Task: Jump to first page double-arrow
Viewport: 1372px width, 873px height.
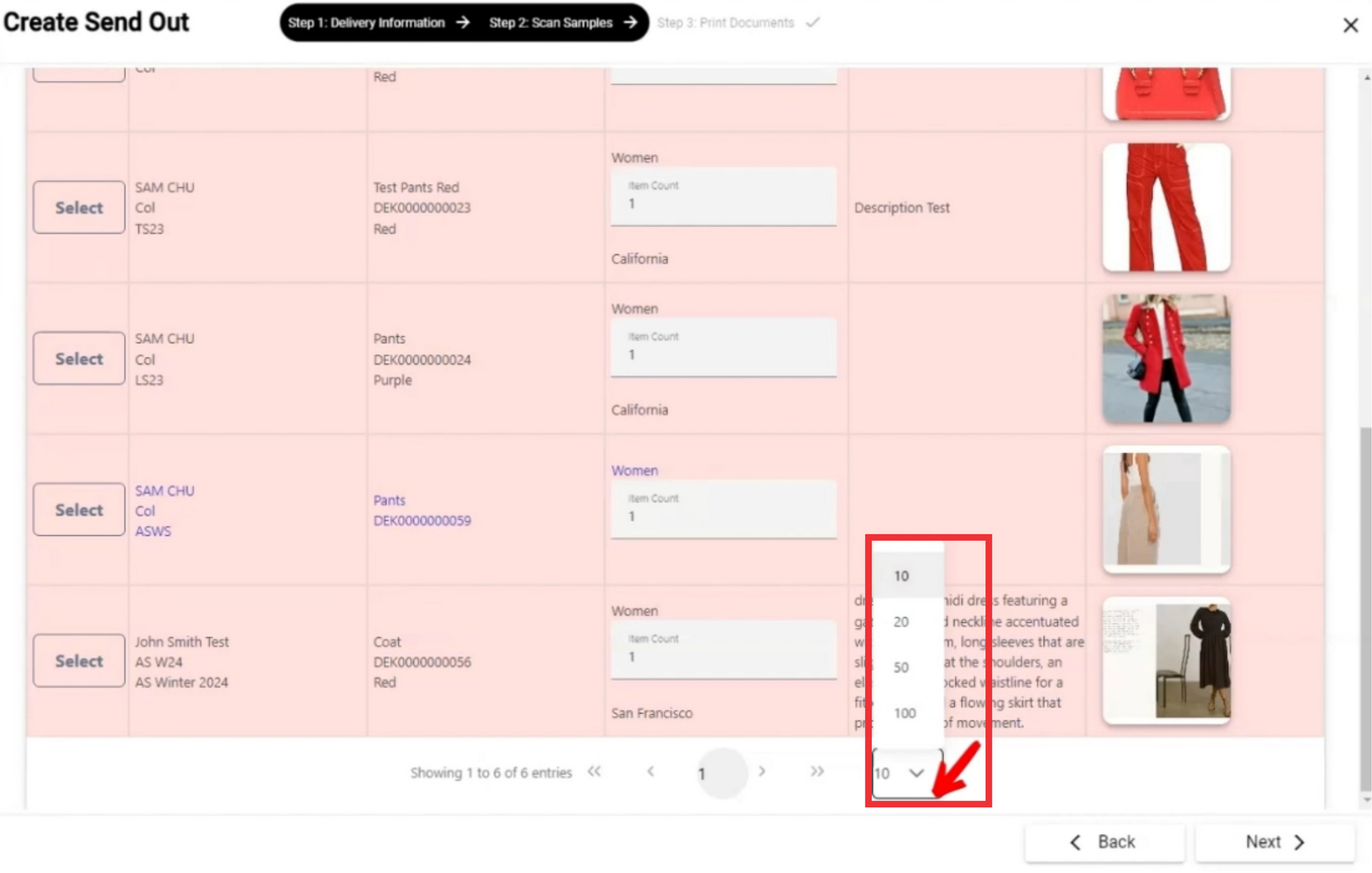Action: (x=594, y=772)
